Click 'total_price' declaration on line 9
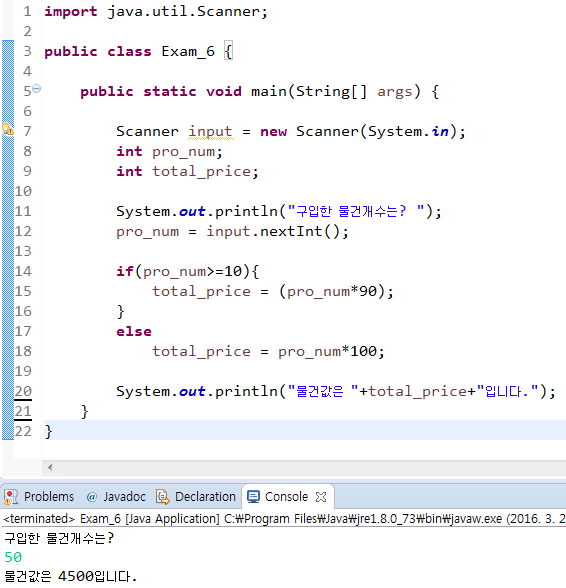The width and height of the screenshot is (566, 588). click(201, 172)
